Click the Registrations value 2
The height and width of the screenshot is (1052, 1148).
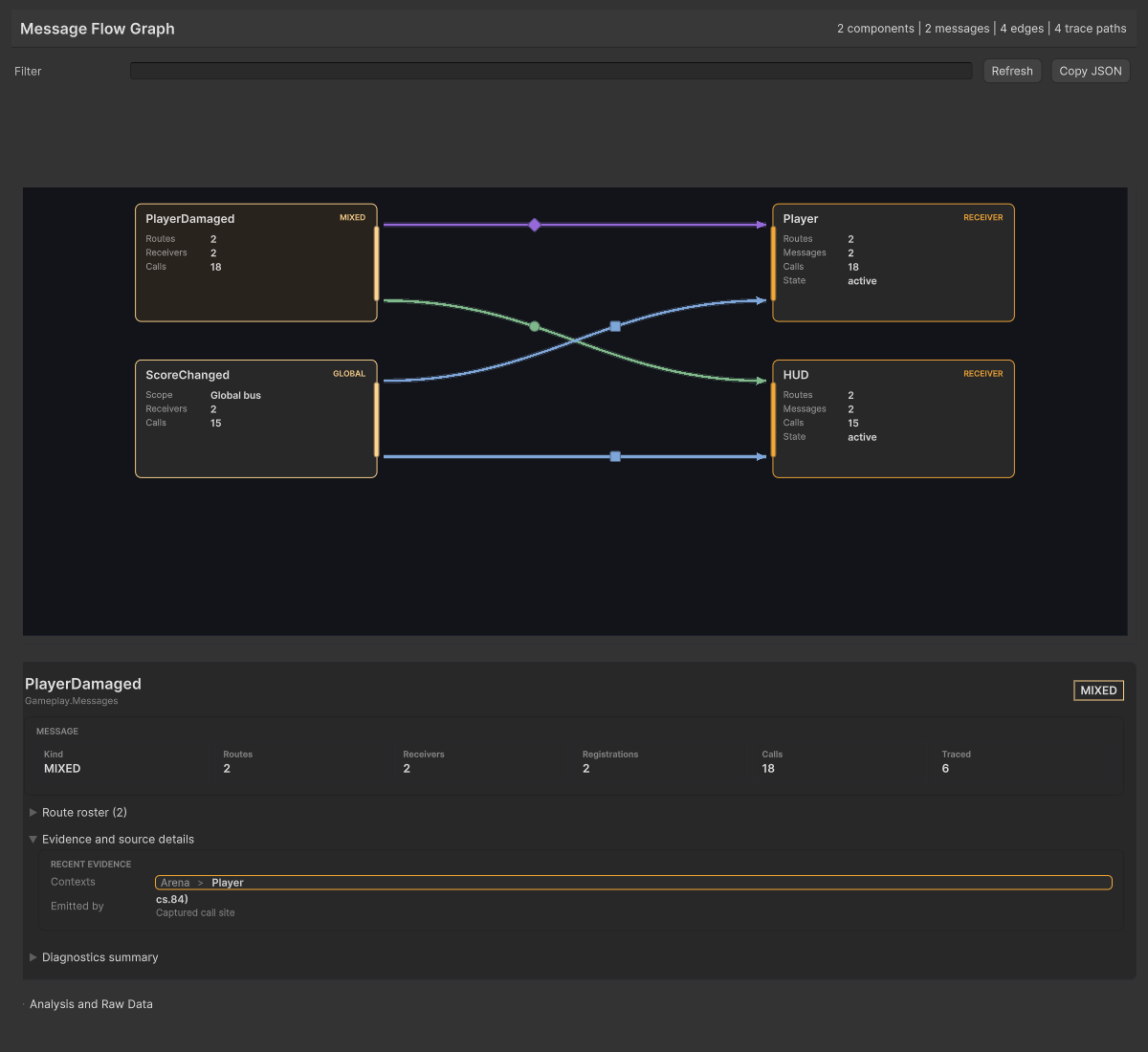tap(586, 769)
